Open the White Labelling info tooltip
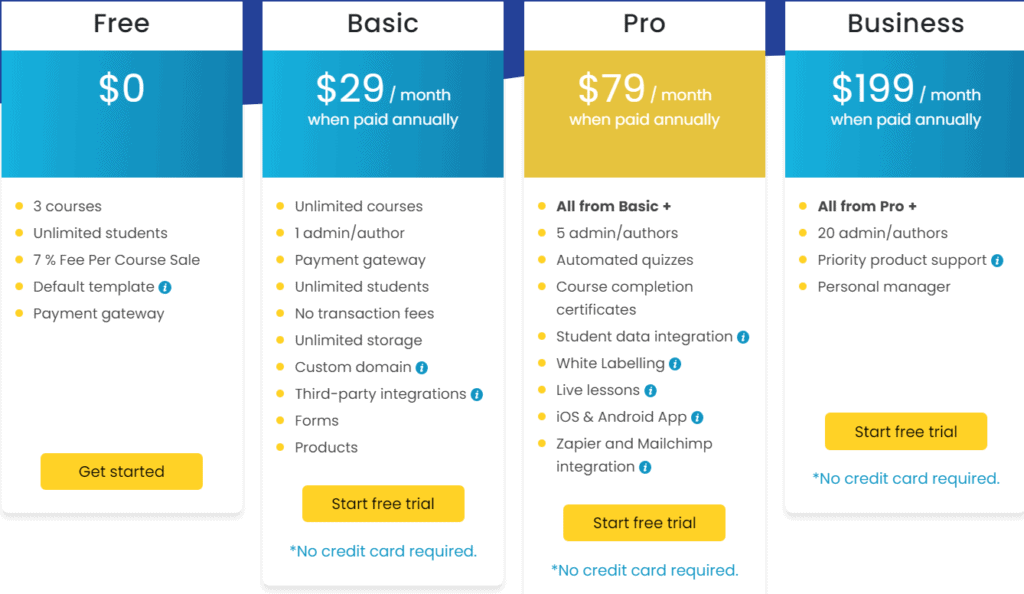Viewport: 1024px width, 594px height. (674, 364)
